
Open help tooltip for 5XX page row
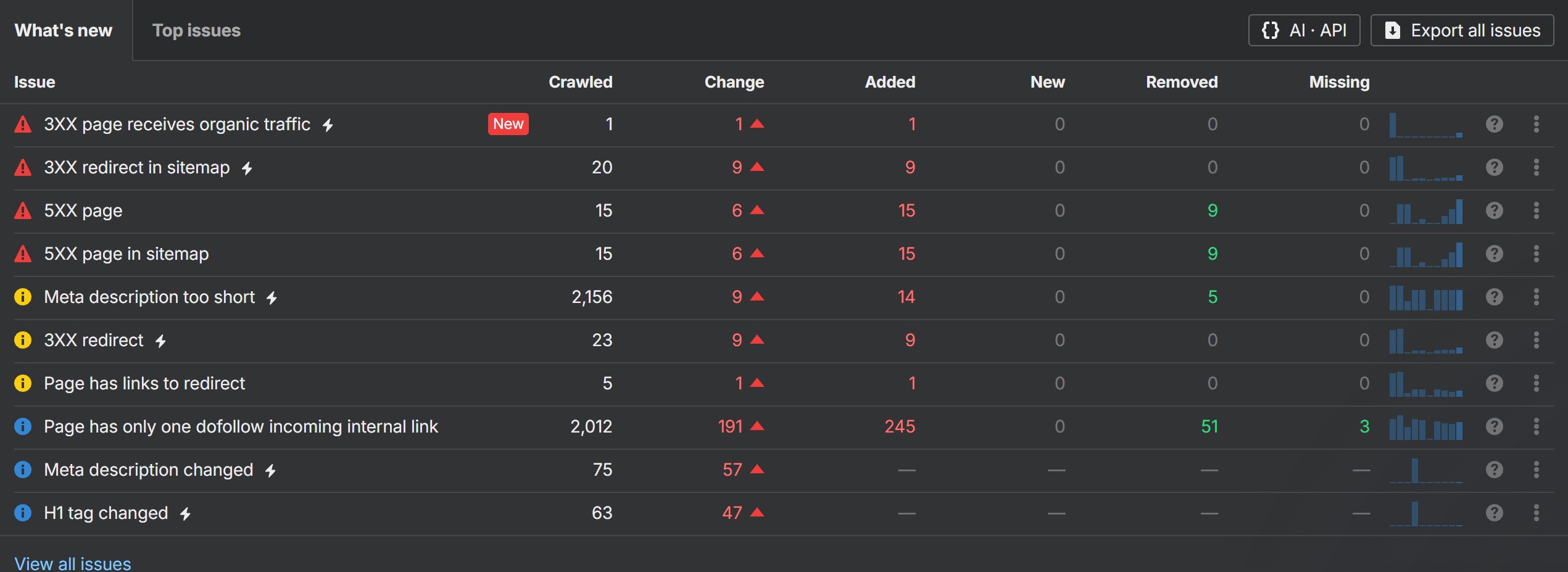point(1494,210)
